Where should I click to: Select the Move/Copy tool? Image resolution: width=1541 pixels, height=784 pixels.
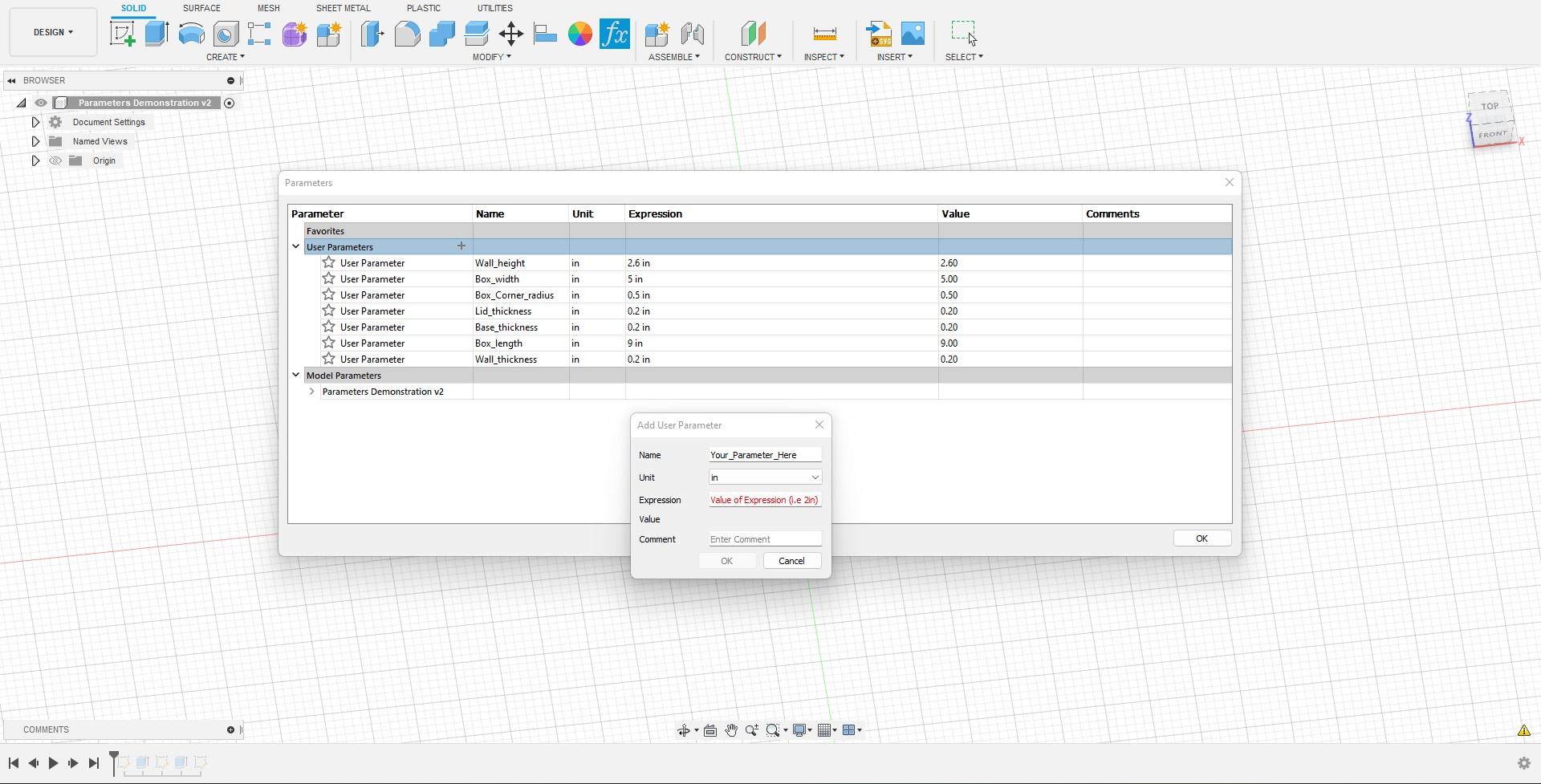[x=510, y=34]
